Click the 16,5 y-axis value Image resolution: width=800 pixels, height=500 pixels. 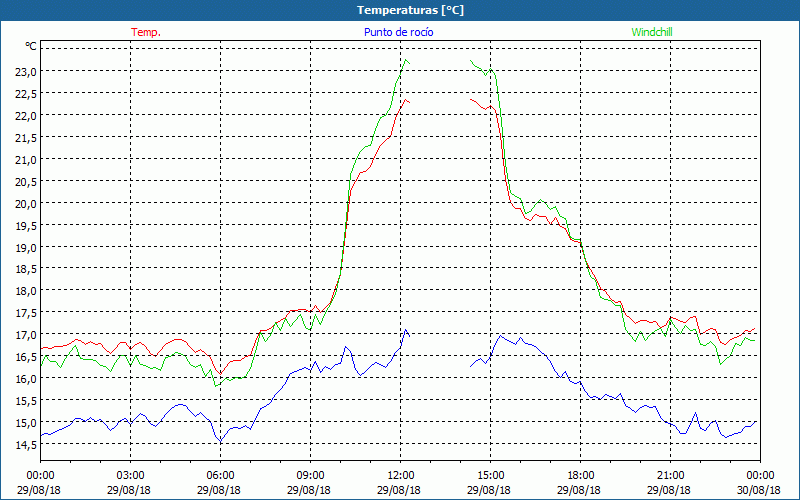[26, 357]
